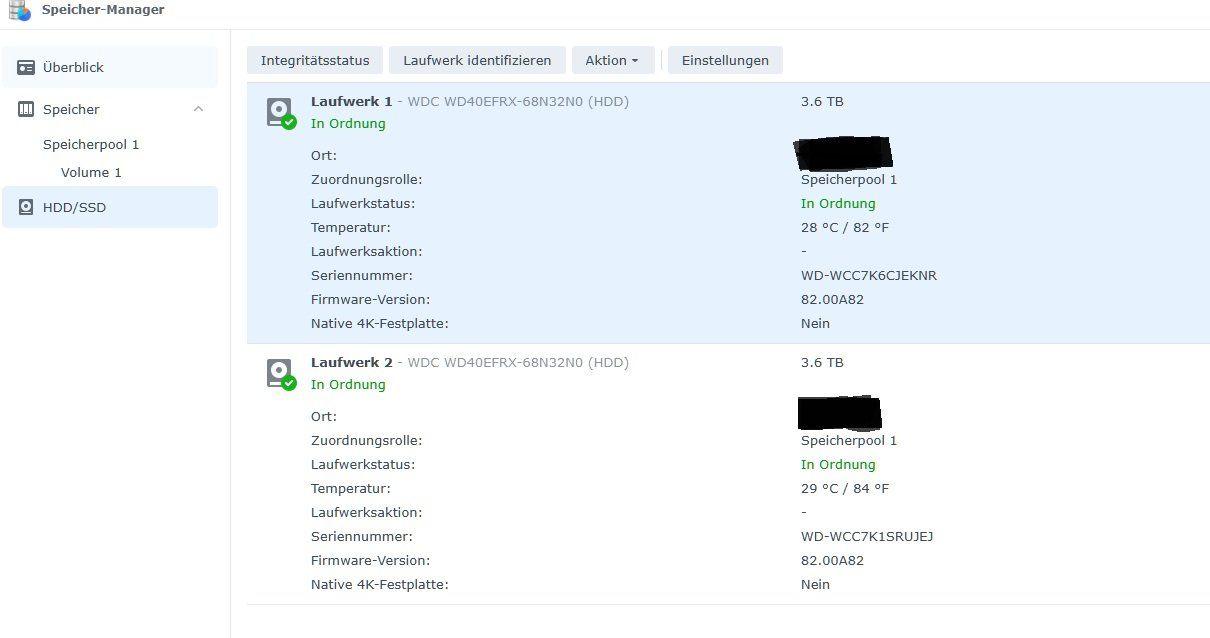
Task: Click serial number WD-WCC7K6CJEKNR
Action: coord(869,275)
